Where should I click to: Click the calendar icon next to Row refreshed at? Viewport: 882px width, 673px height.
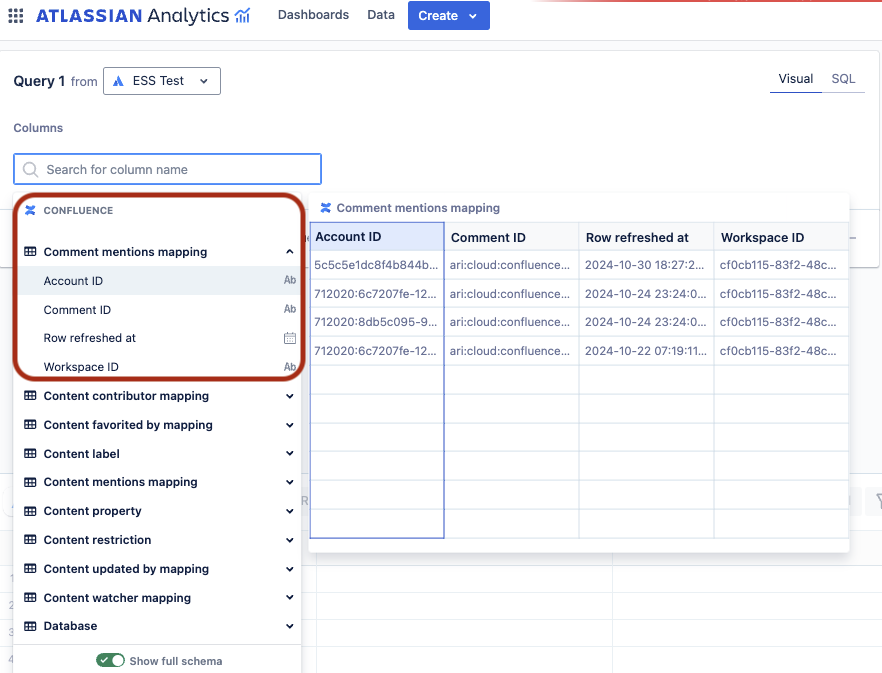pyautogui.click(x=290, y=338)
